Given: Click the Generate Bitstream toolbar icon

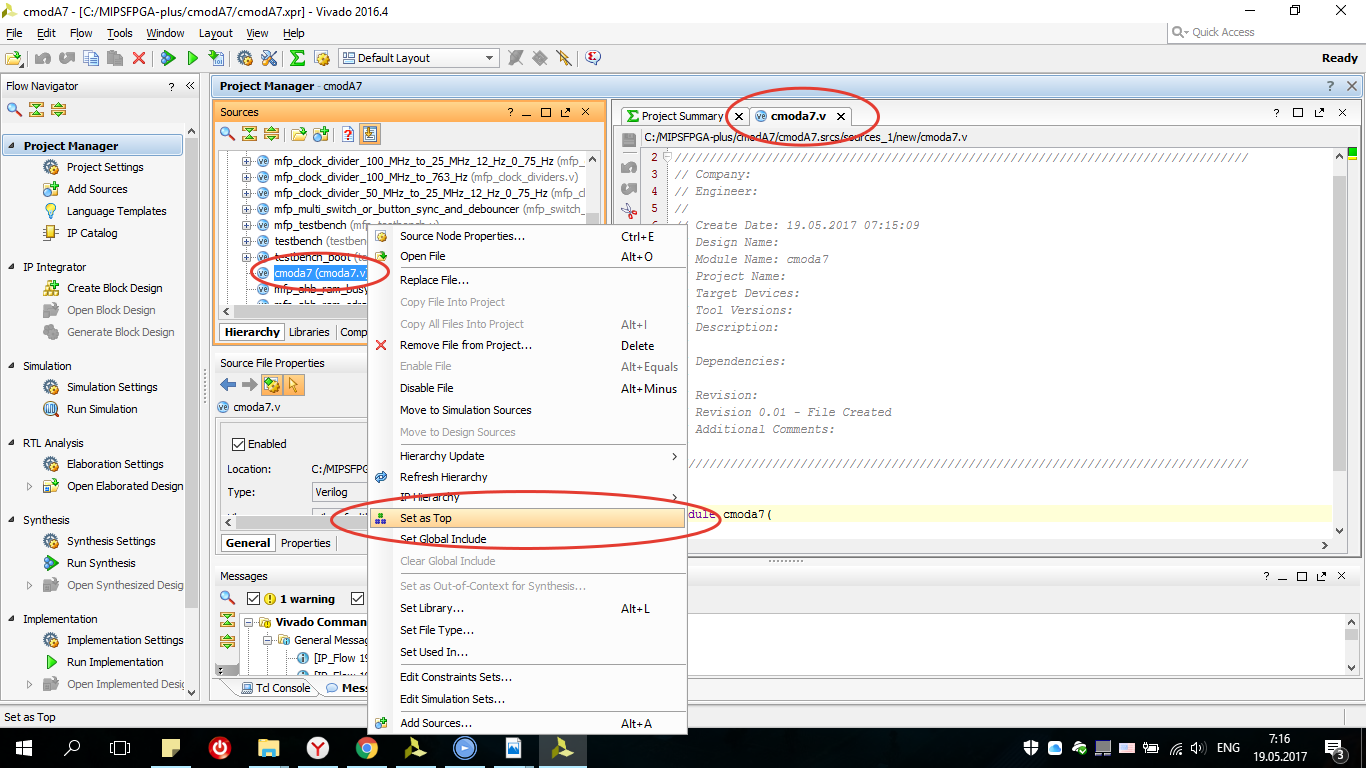Looking at the screenshot, I should click(218, 59).
